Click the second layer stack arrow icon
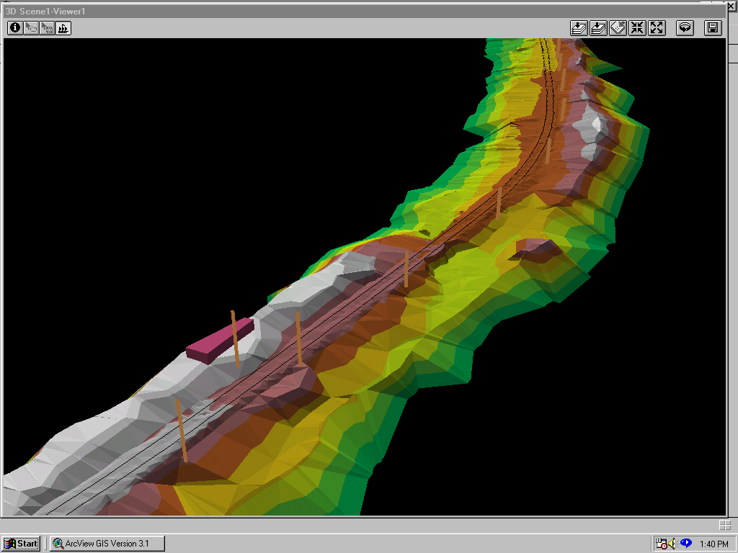This screenshot has width=738, height=553. pos(598,28)
